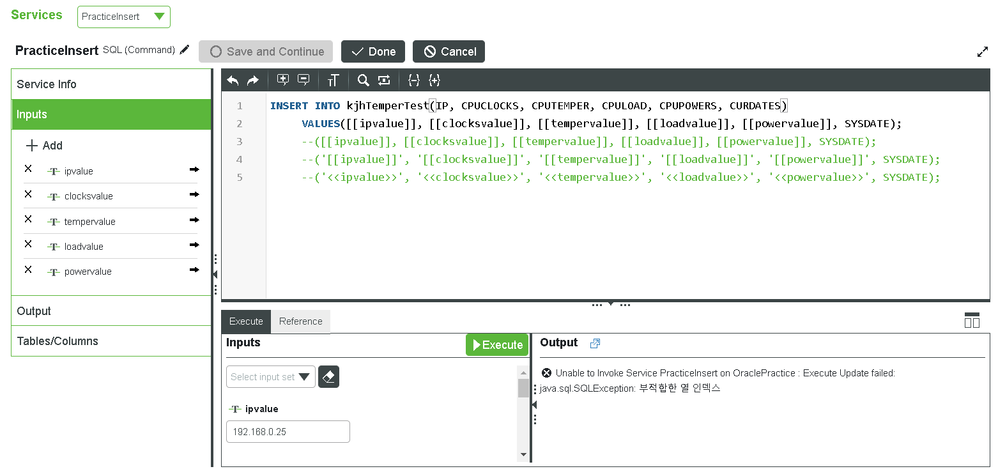
Task: Click the clocksvalue input in list
Action: (x=88, y=196)
